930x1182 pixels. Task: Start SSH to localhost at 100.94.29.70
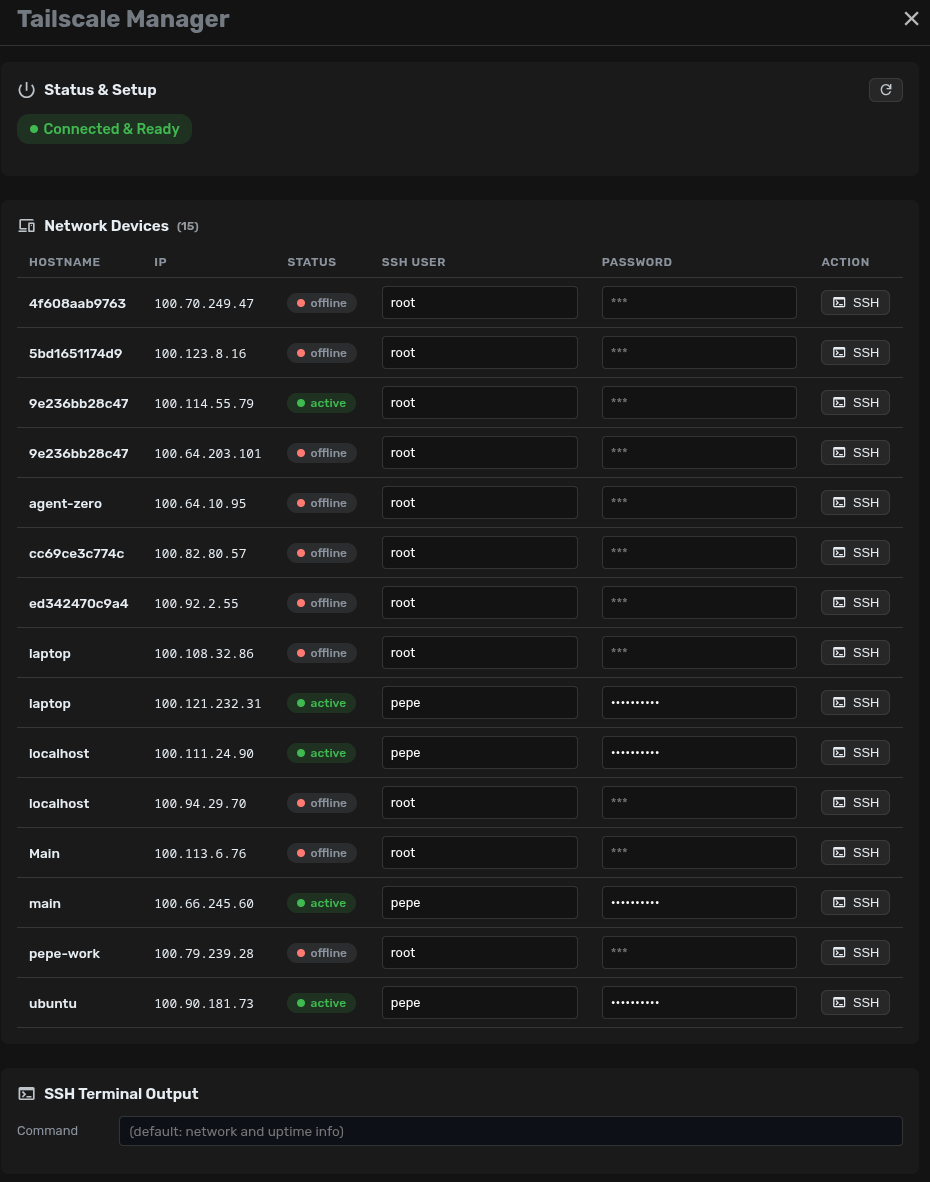(855, 802)
